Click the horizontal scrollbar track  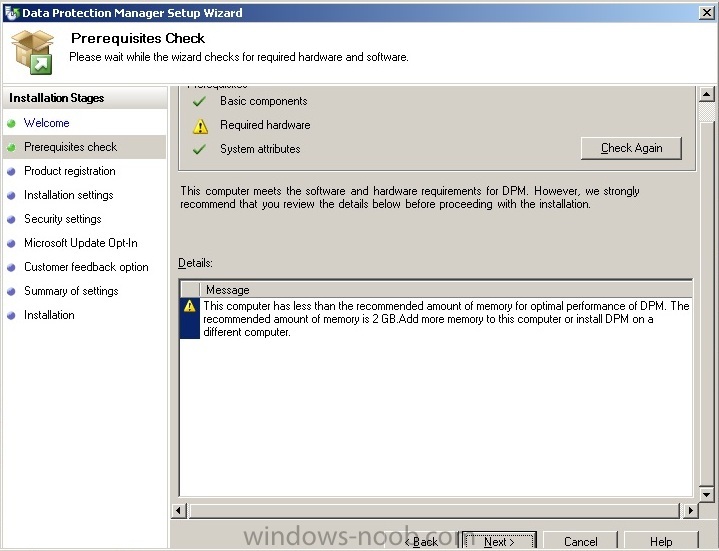(434, 510)
